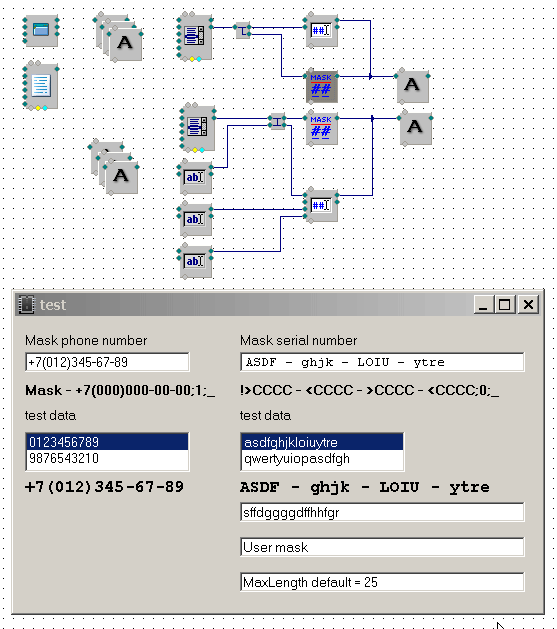Select the bottom 'ab' edit component
Viewport: 557px width, 629px height.
point(195,262)
